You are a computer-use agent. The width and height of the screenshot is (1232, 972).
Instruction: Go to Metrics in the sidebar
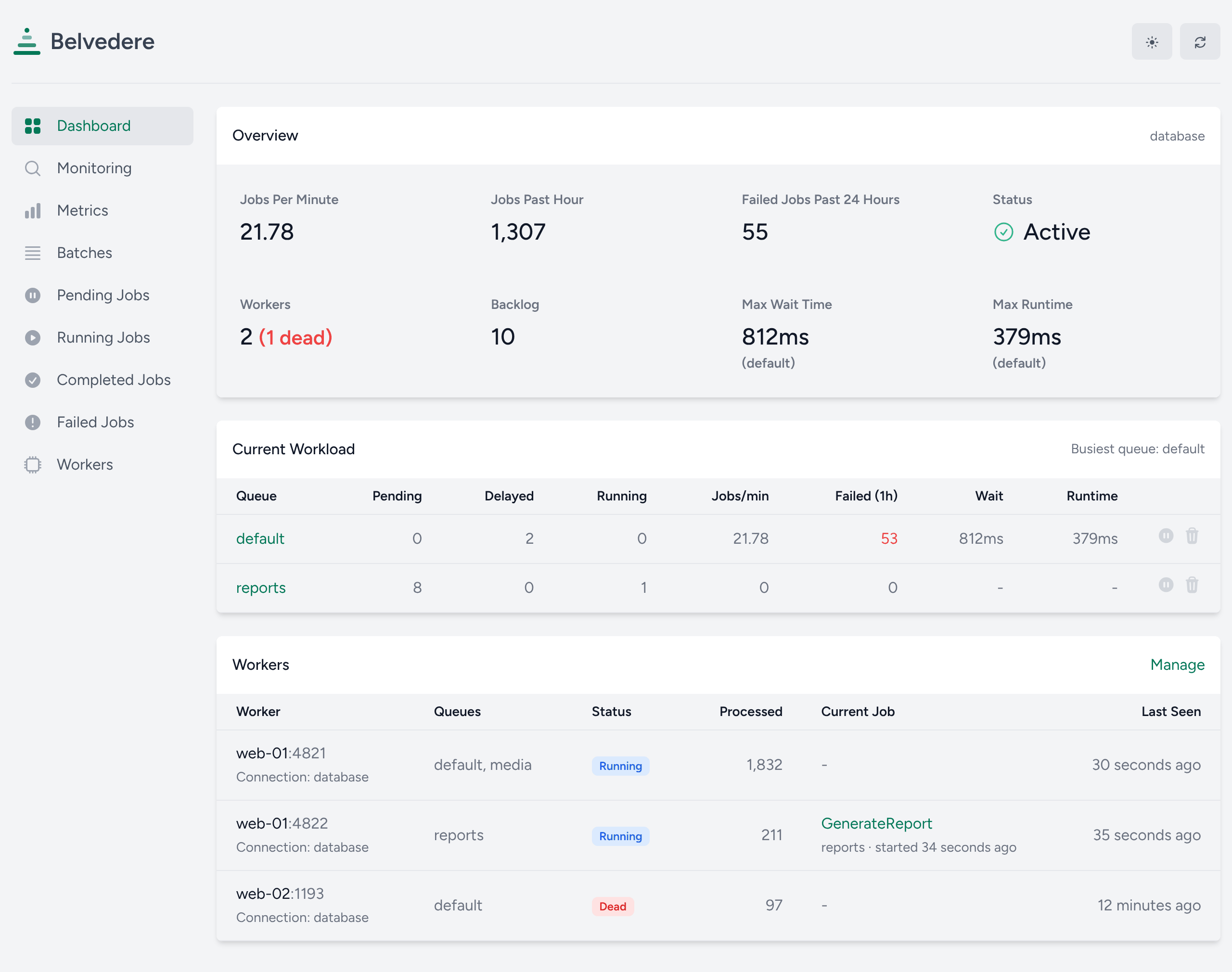(x=103, y=211)
